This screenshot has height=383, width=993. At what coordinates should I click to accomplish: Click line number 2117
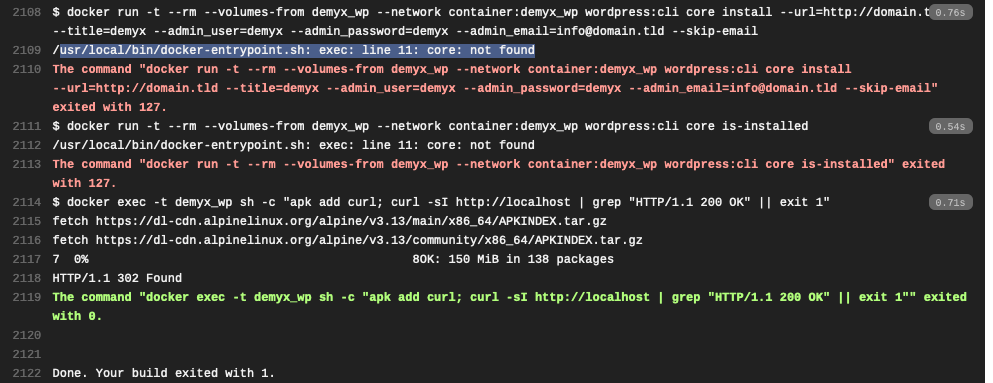point(27,259)
